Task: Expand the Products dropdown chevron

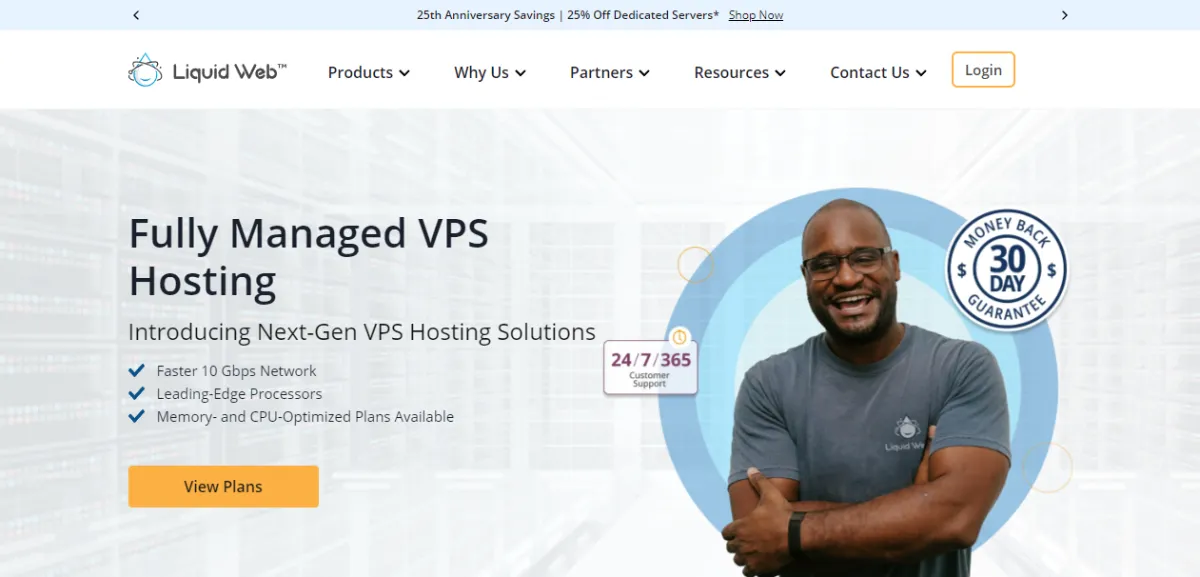Action: (x=404, y=73)
